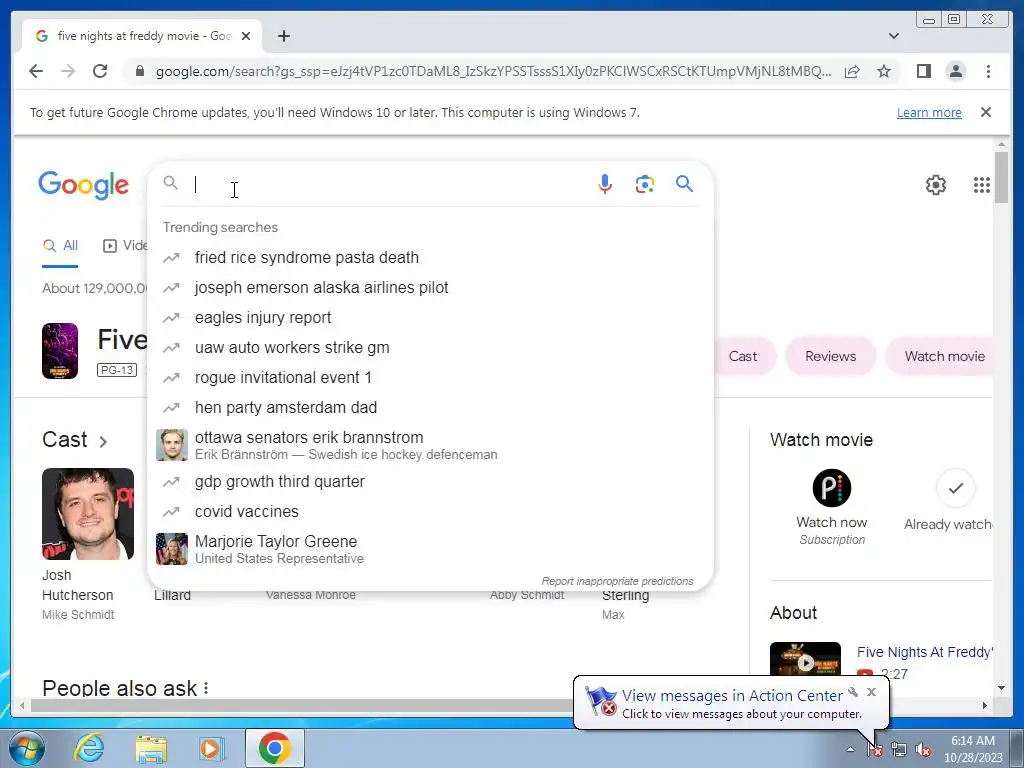1024x768 pixels.
Task: Open Google quick settings gear
Action: click(x=936, y=185)
